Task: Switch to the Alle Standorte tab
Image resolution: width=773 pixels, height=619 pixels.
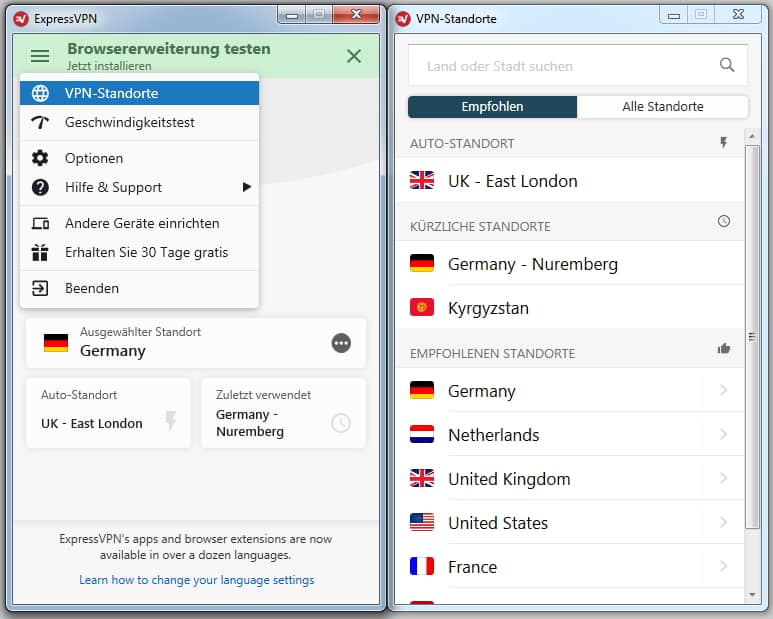Action: pos(663,106)
